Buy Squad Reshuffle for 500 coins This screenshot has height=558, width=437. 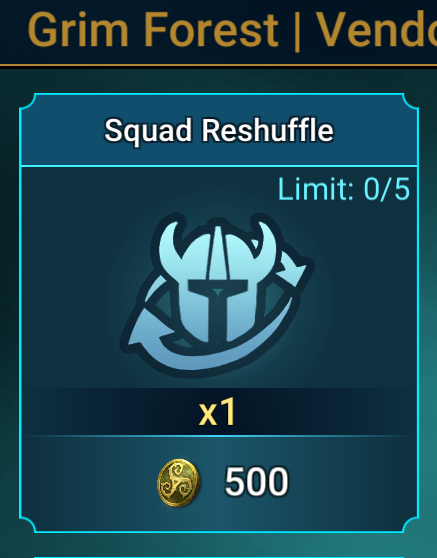click(x=223, y=483)
